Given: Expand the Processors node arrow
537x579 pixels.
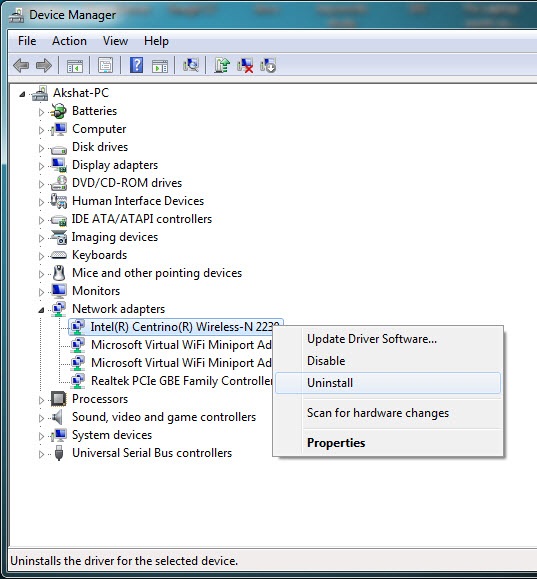Looking at the screenshot, I should click(41, 400).
